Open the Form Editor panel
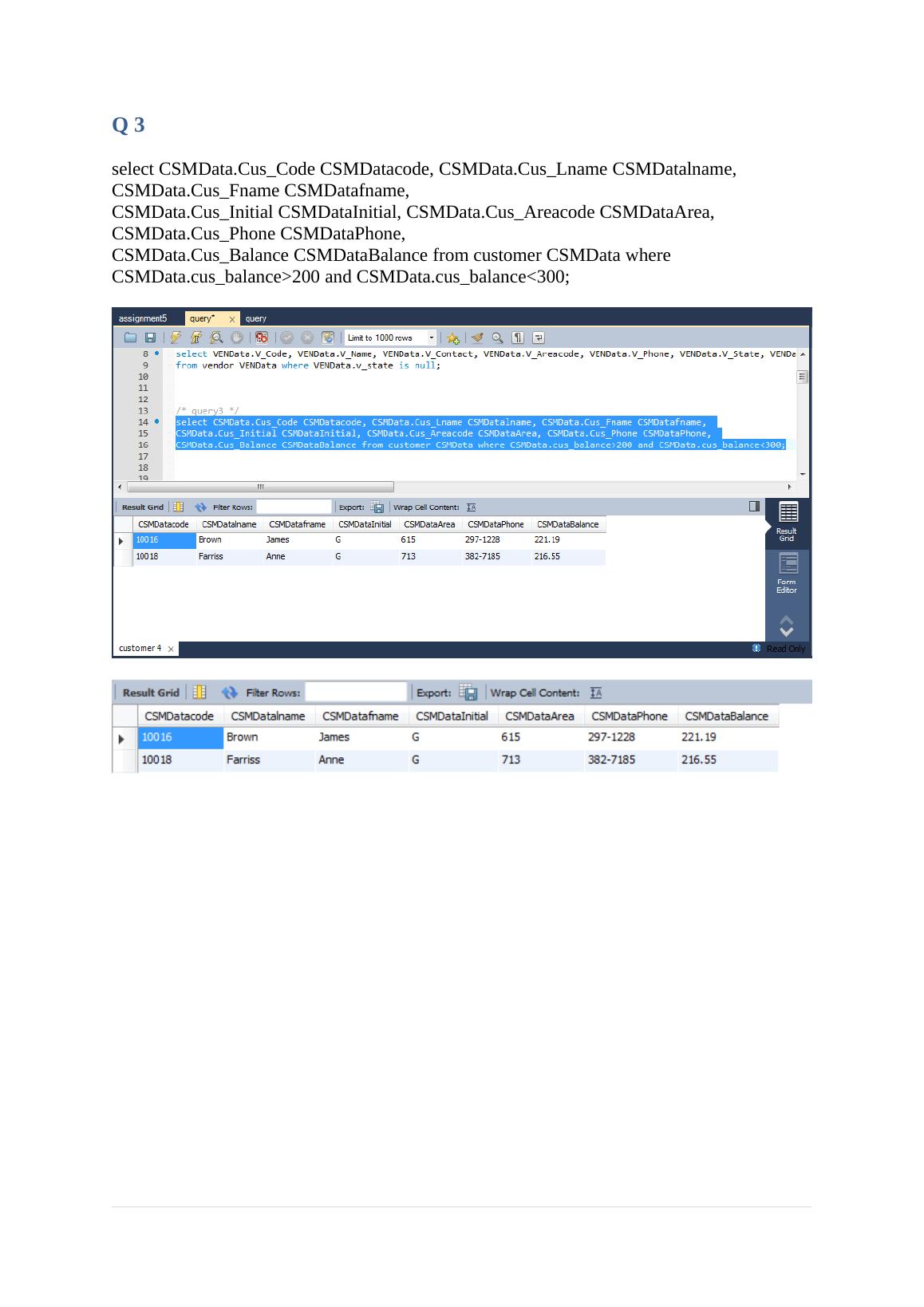This screenshot has width=924, height=1307. point(787,574)
